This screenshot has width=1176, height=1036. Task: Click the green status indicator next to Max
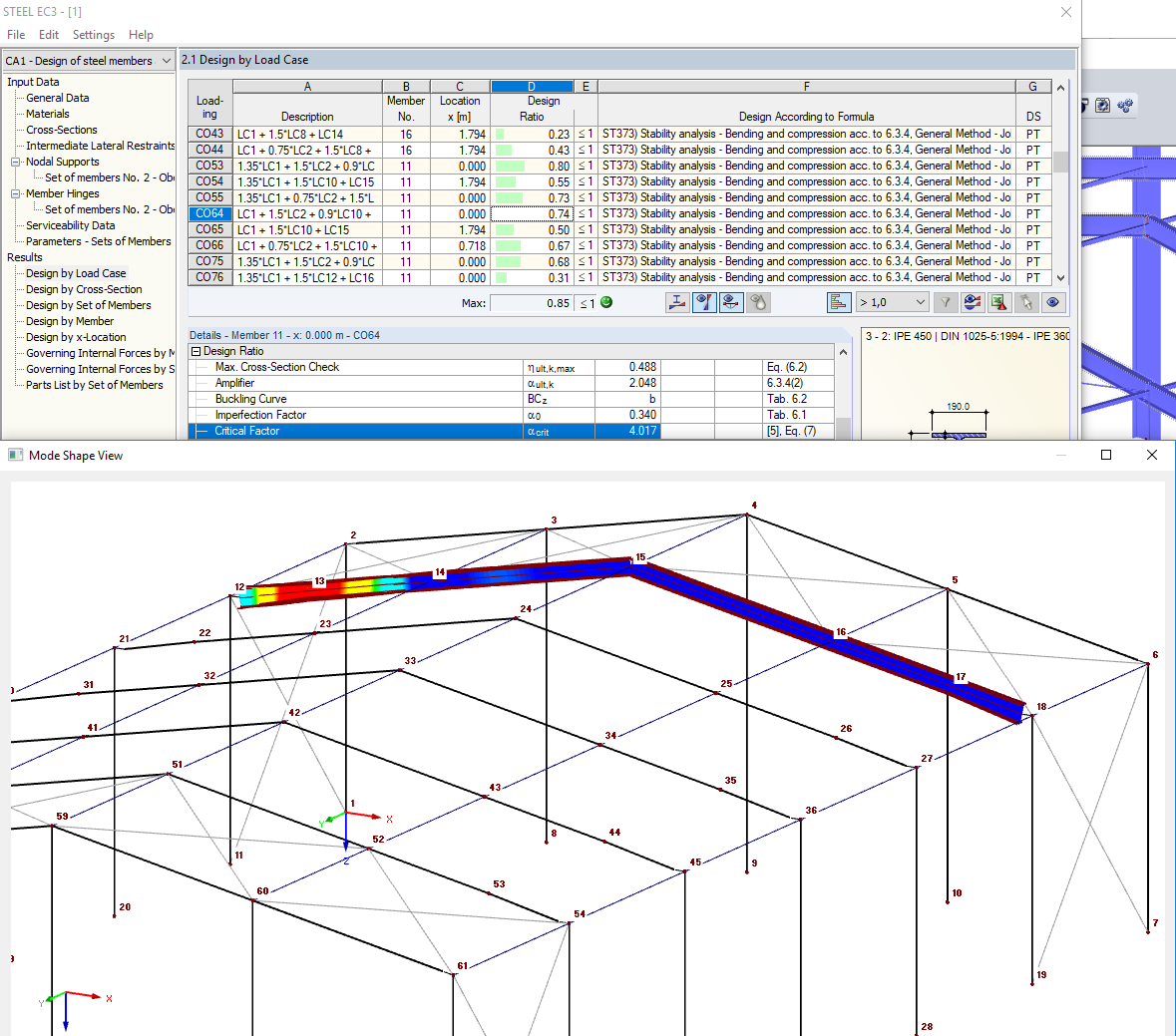tap(606, 302)
